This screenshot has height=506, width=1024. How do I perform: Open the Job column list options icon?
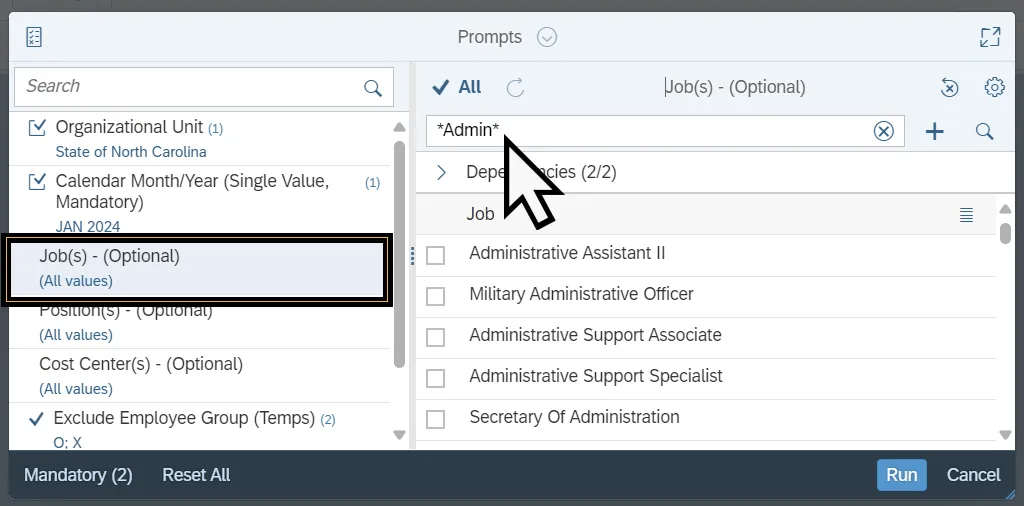click(x=966, y=214)
